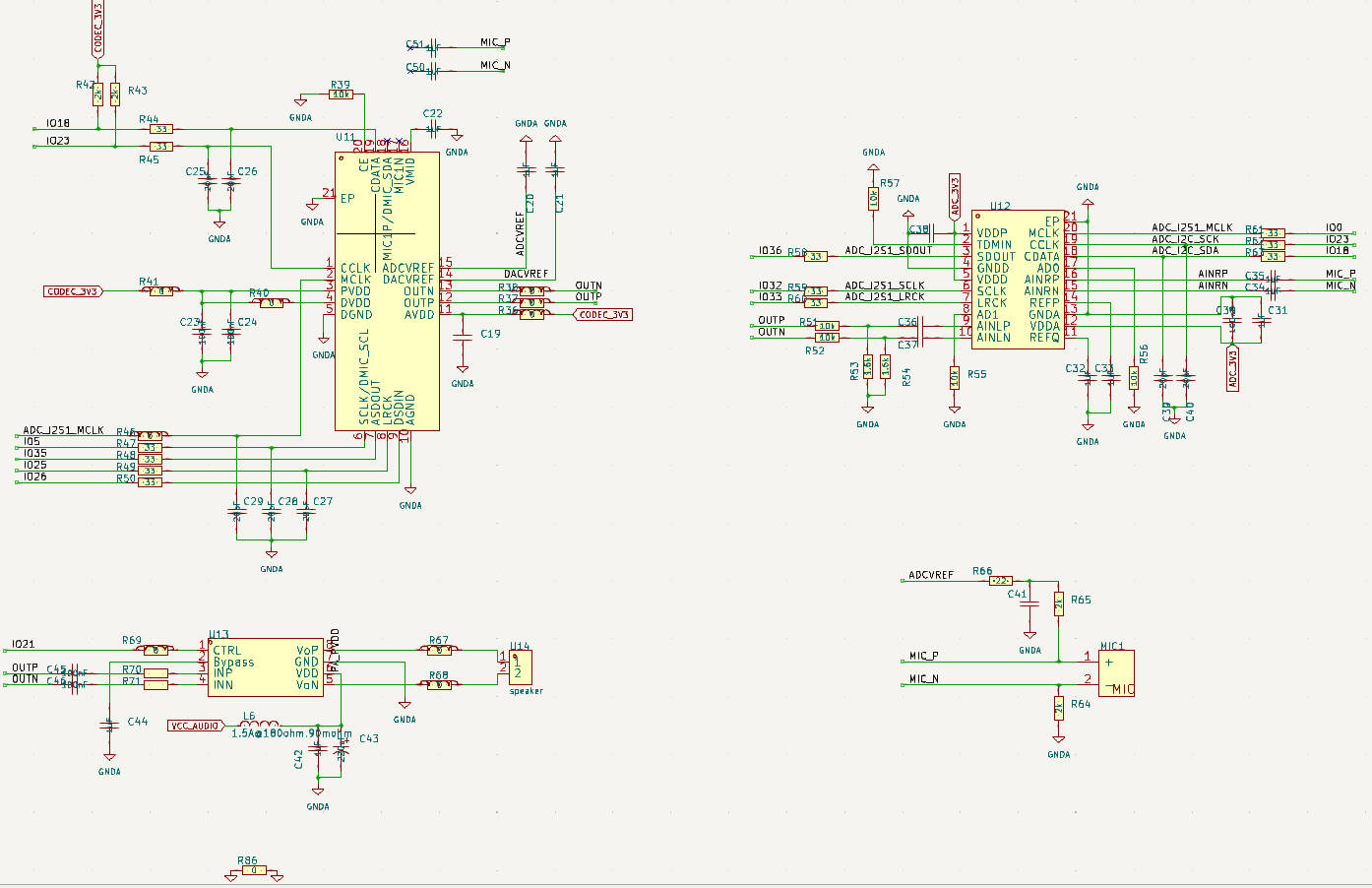Select the L6 inductor symbol
This screenshot has width=1372, height=888.
(x=257, y=726)
